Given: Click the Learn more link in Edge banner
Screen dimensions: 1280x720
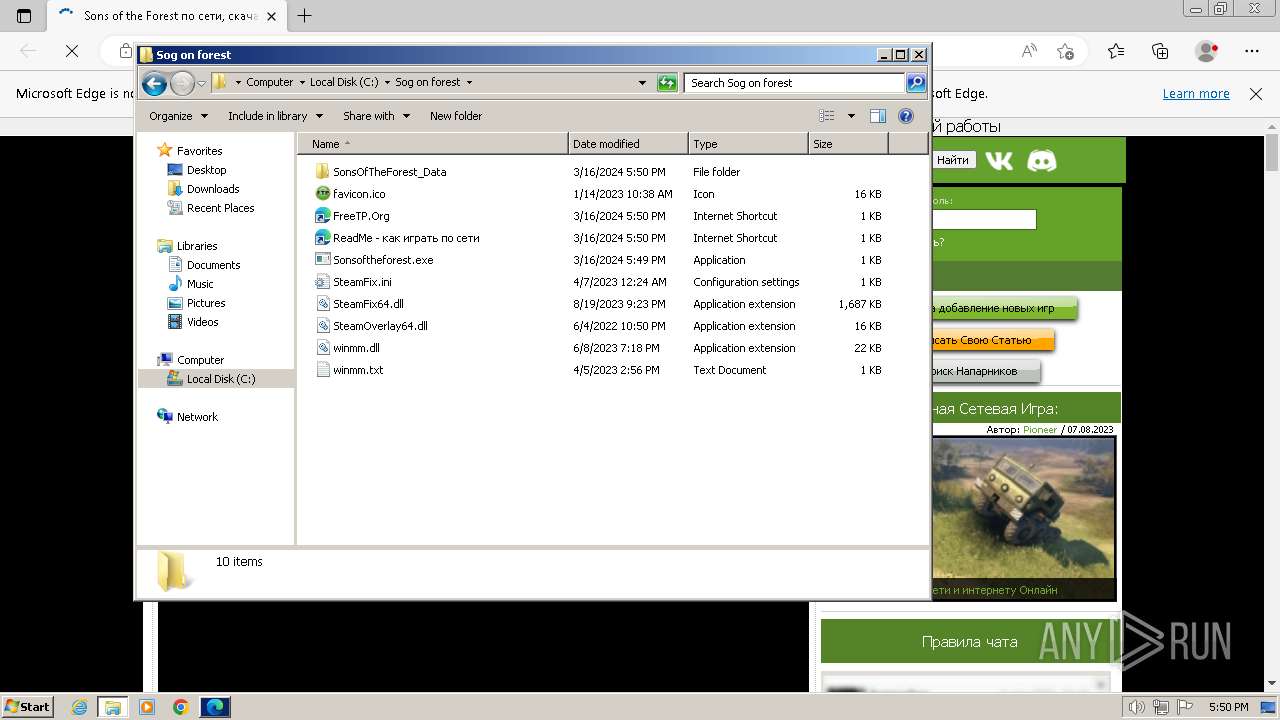Looking at the screenshot, I should click(1196, 94).
